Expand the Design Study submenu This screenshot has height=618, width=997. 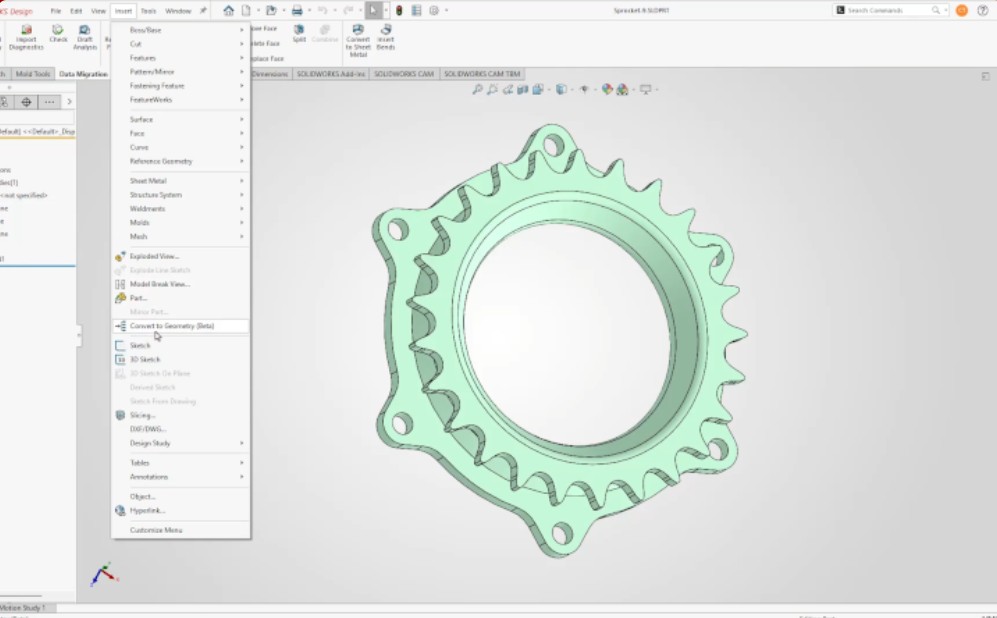(x=181, y=443)
